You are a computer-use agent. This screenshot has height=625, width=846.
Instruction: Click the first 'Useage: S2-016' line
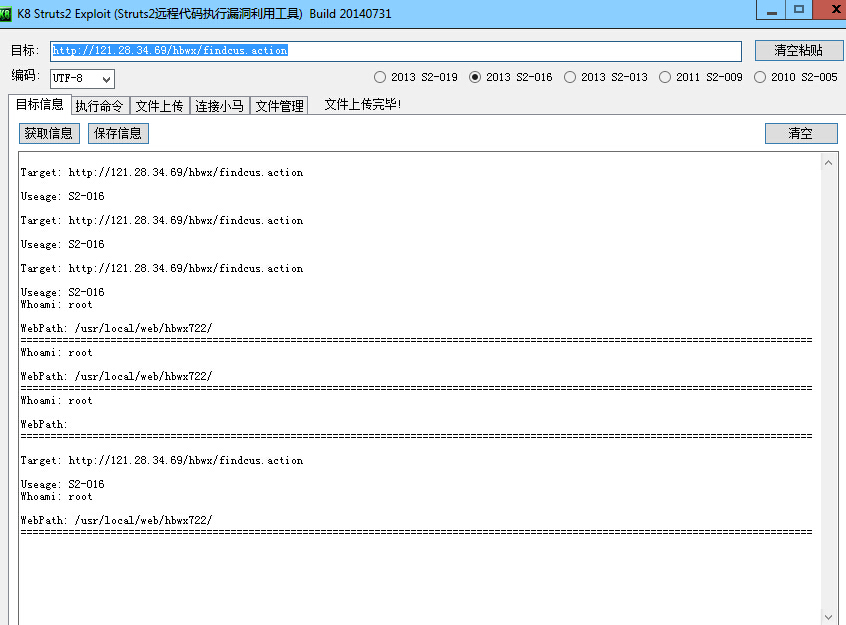pyautogui.click(x=63, y=196)
